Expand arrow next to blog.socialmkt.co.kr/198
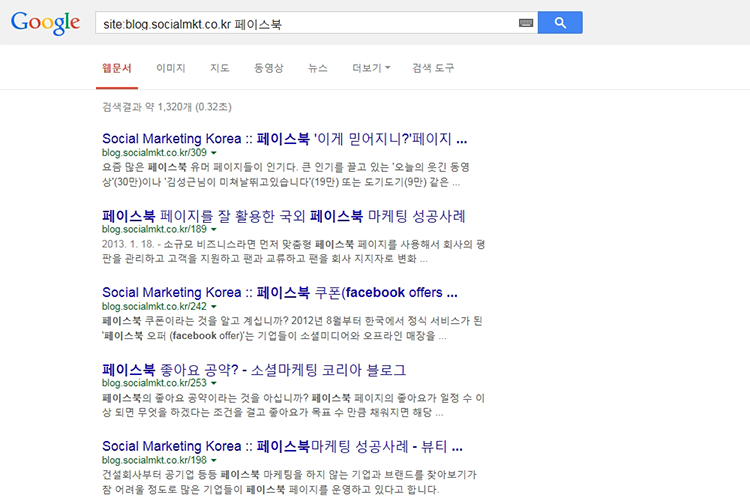 (x=214, y=460)
